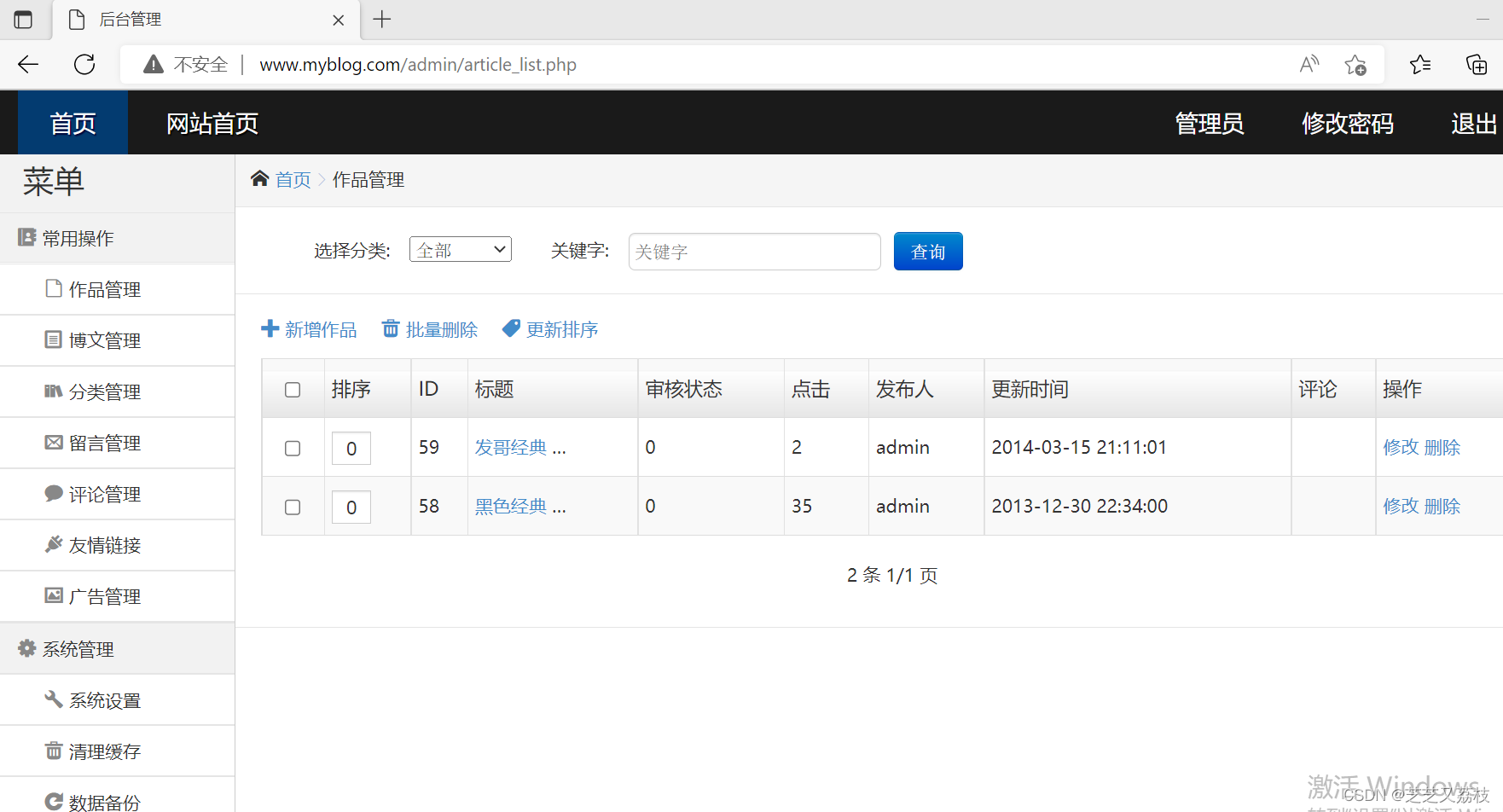
Task: Open the 选择分类 dropdown showing 全部
Action: (461, 249)
